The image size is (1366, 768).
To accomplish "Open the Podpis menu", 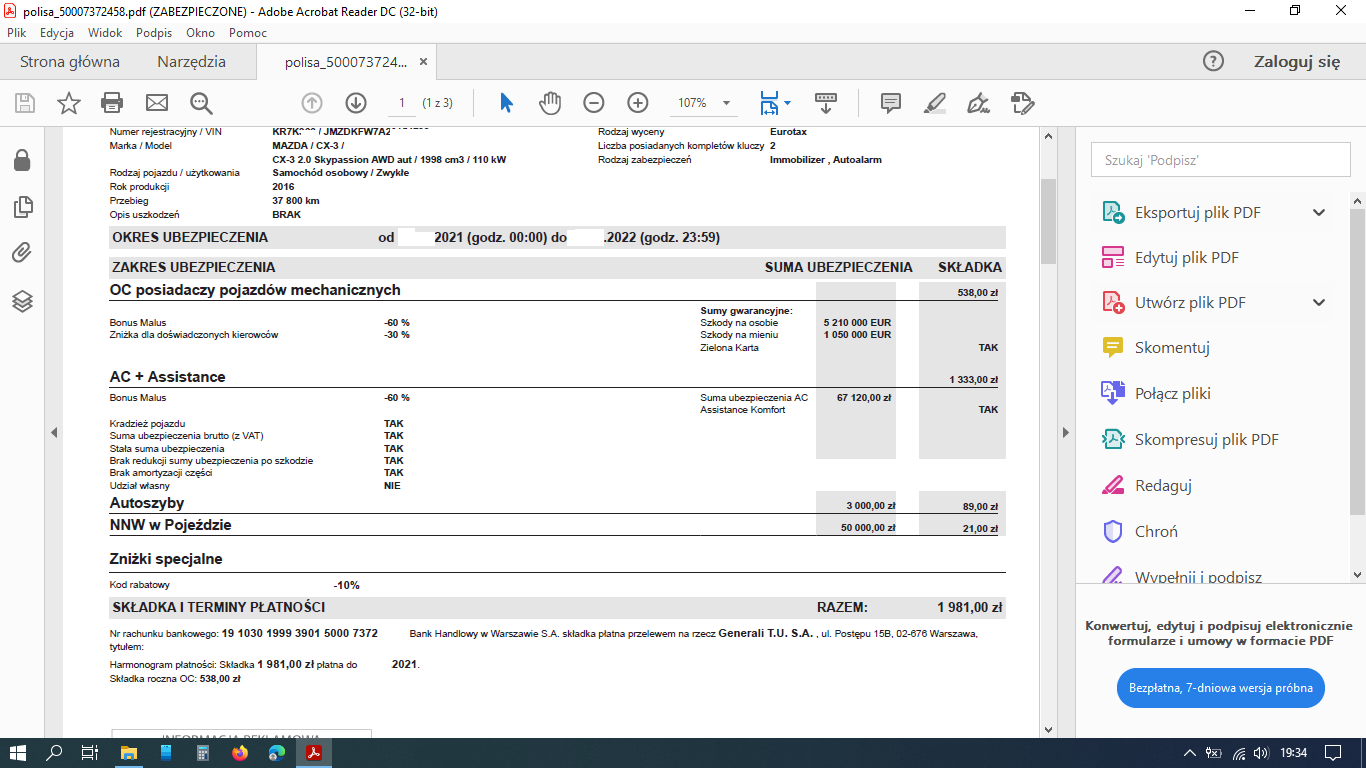I will point(154,33).
